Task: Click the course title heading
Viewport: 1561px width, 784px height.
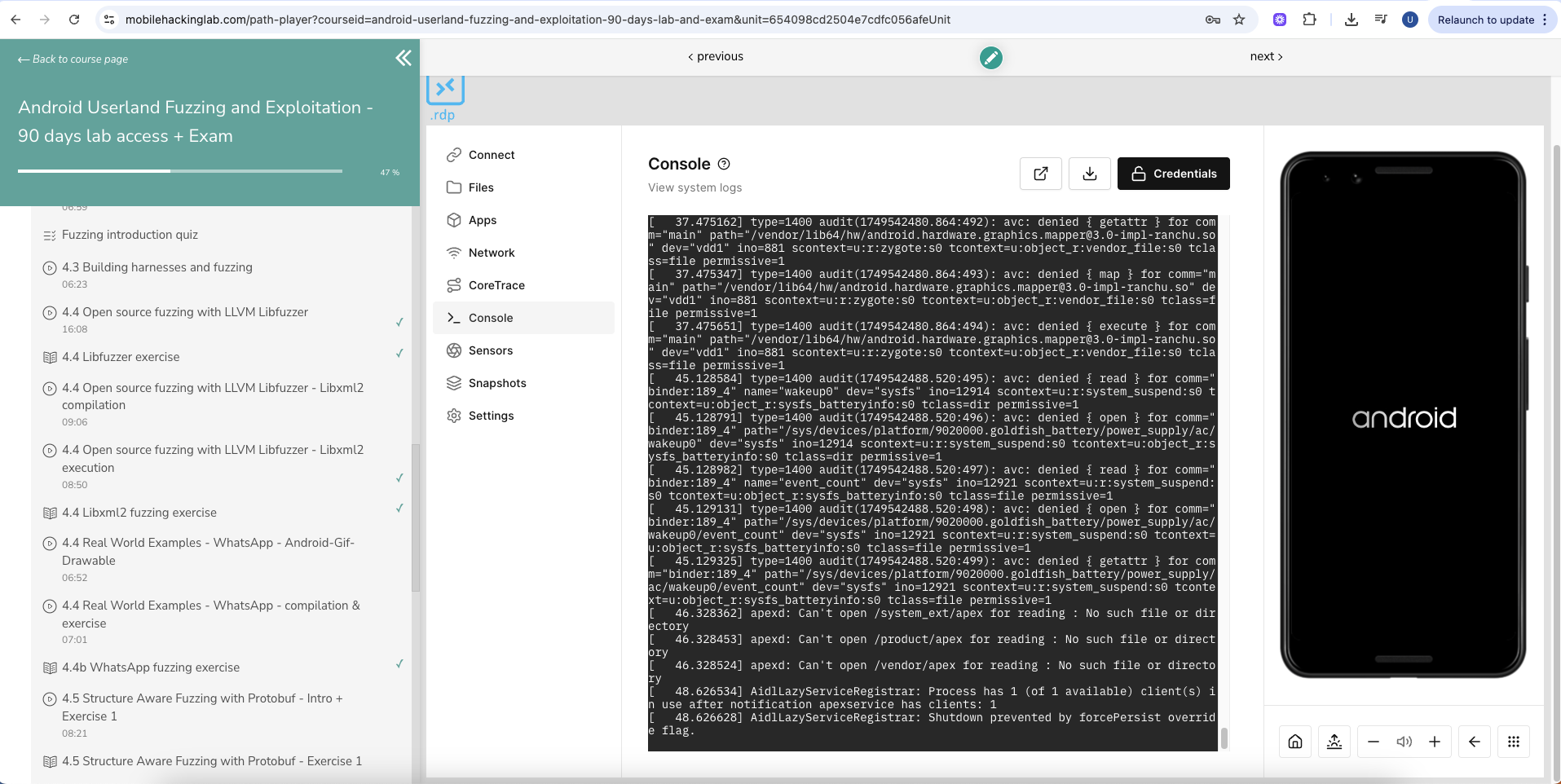Action: pos(196,121)
